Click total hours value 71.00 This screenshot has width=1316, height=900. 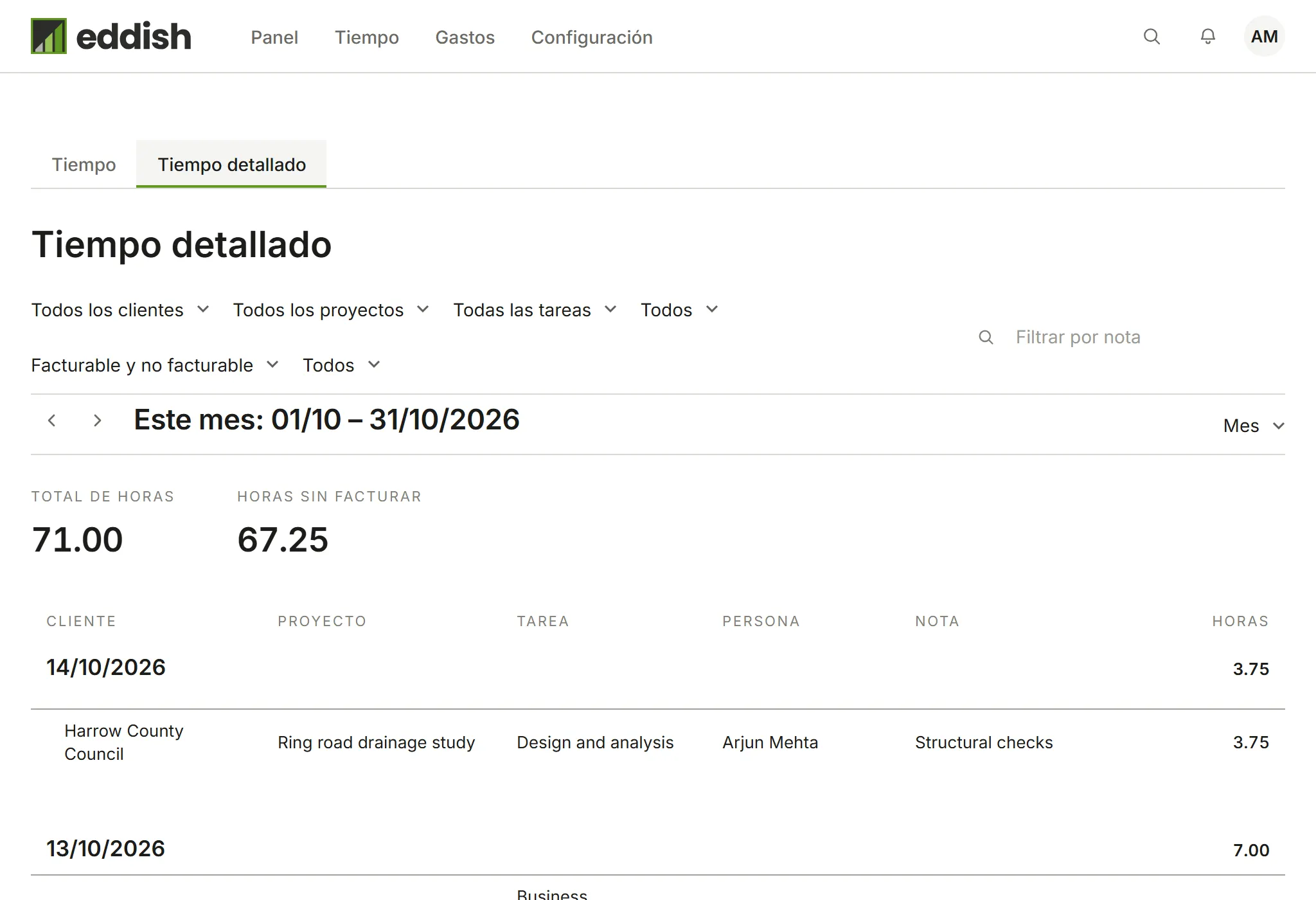click(77, 539)
